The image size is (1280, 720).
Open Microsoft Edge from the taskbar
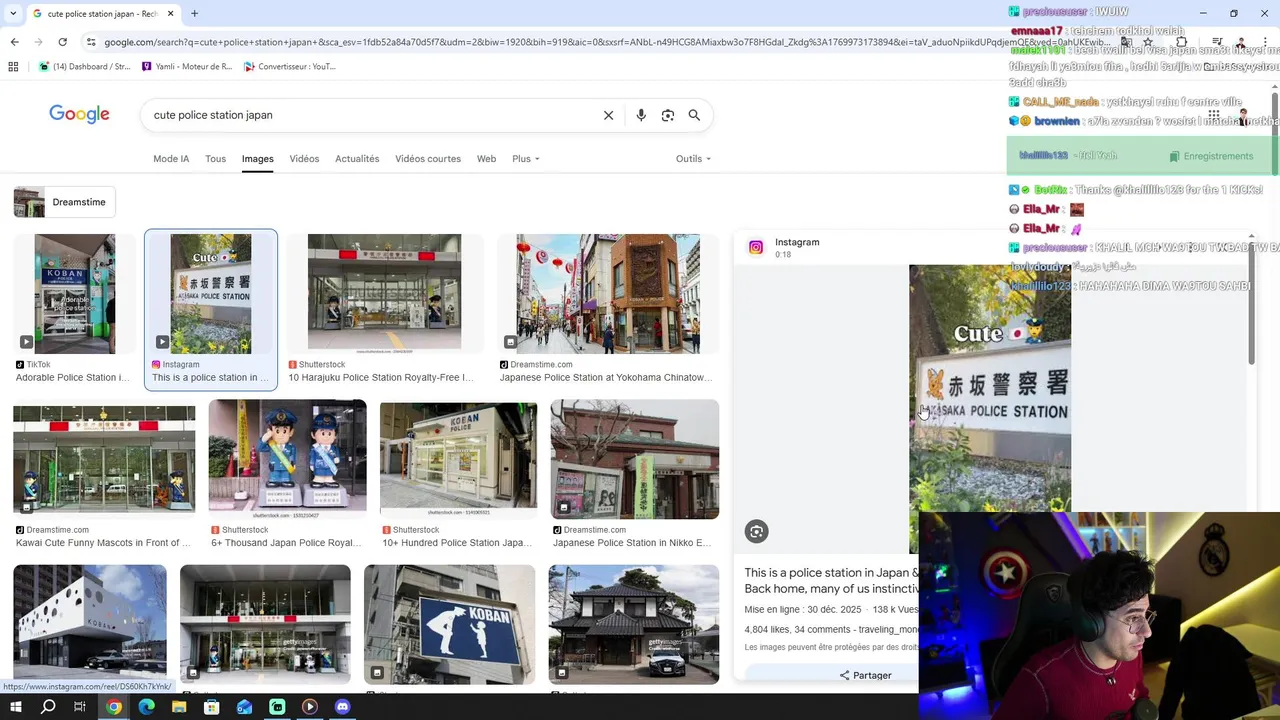[147, 707]
